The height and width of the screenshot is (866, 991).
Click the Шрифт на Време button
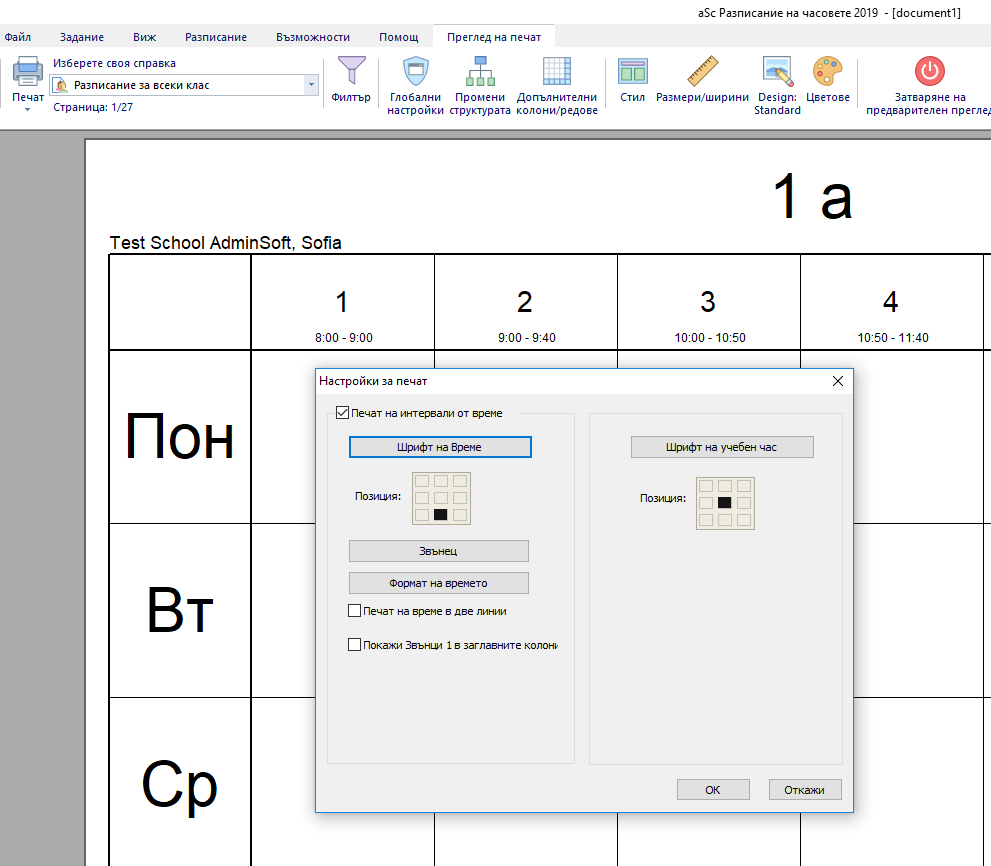(x=440, y=447)
